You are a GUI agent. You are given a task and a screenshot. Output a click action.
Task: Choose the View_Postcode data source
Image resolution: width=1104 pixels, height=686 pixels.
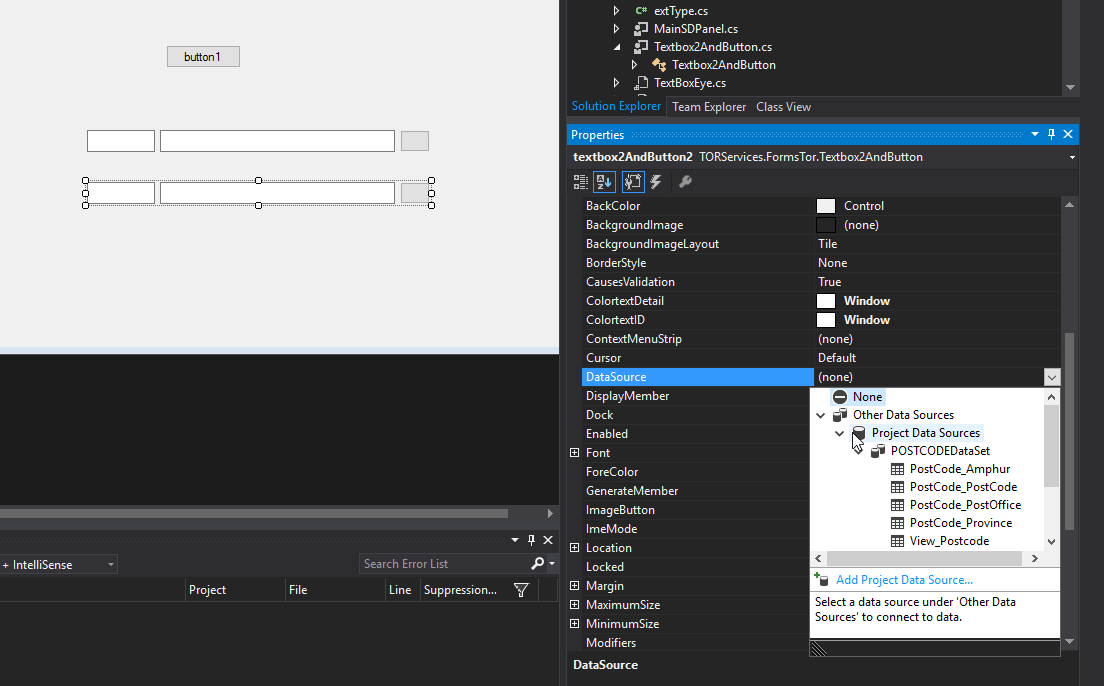[949, 541]
